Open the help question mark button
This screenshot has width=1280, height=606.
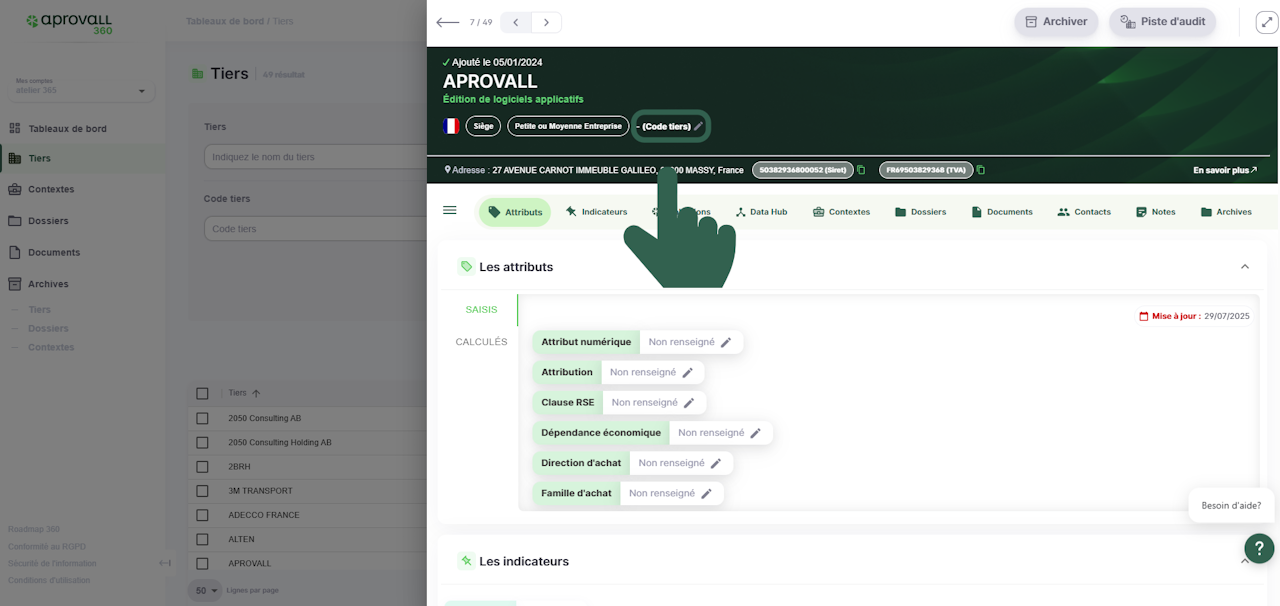coord(1259,548)
